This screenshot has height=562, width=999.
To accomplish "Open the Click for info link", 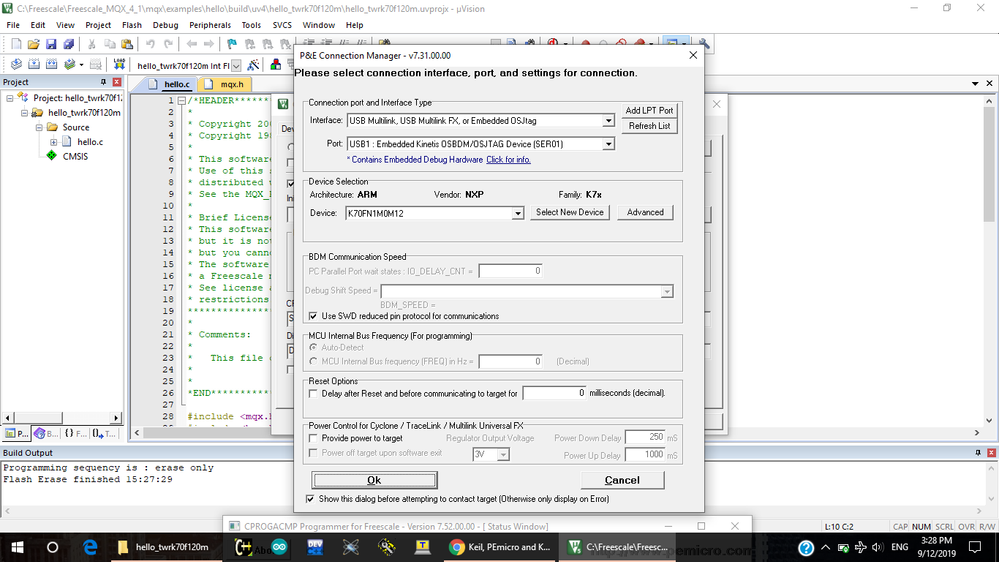I will tap(508, 160).
